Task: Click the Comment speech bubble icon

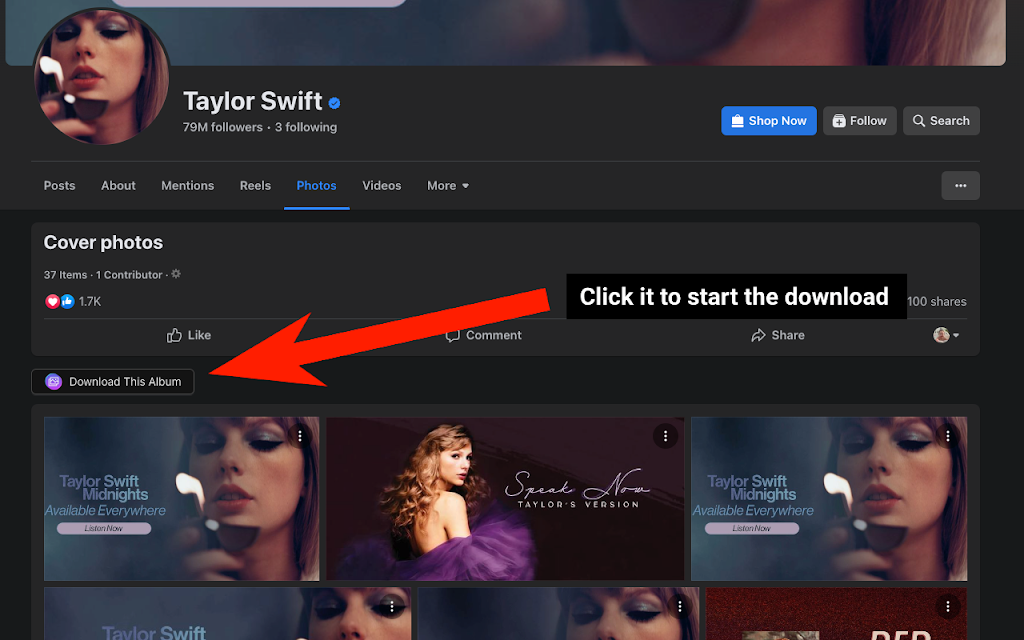Action: click(453, 336)
